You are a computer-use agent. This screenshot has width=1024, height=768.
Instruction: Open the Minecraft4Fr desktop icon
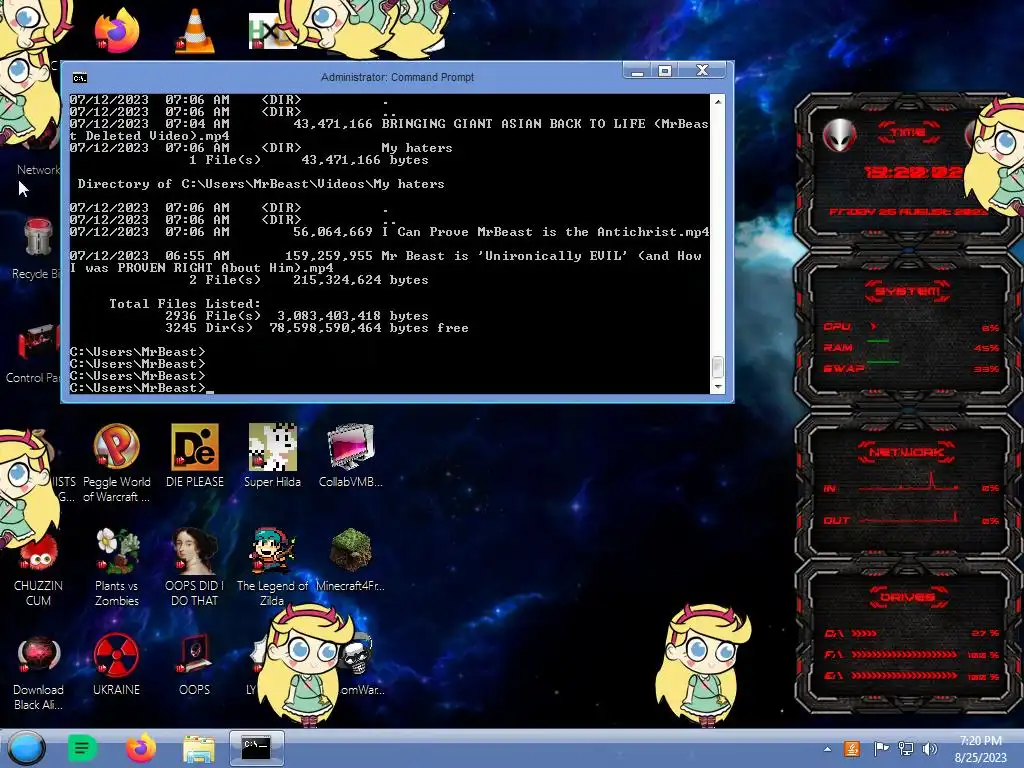(351, 559)
